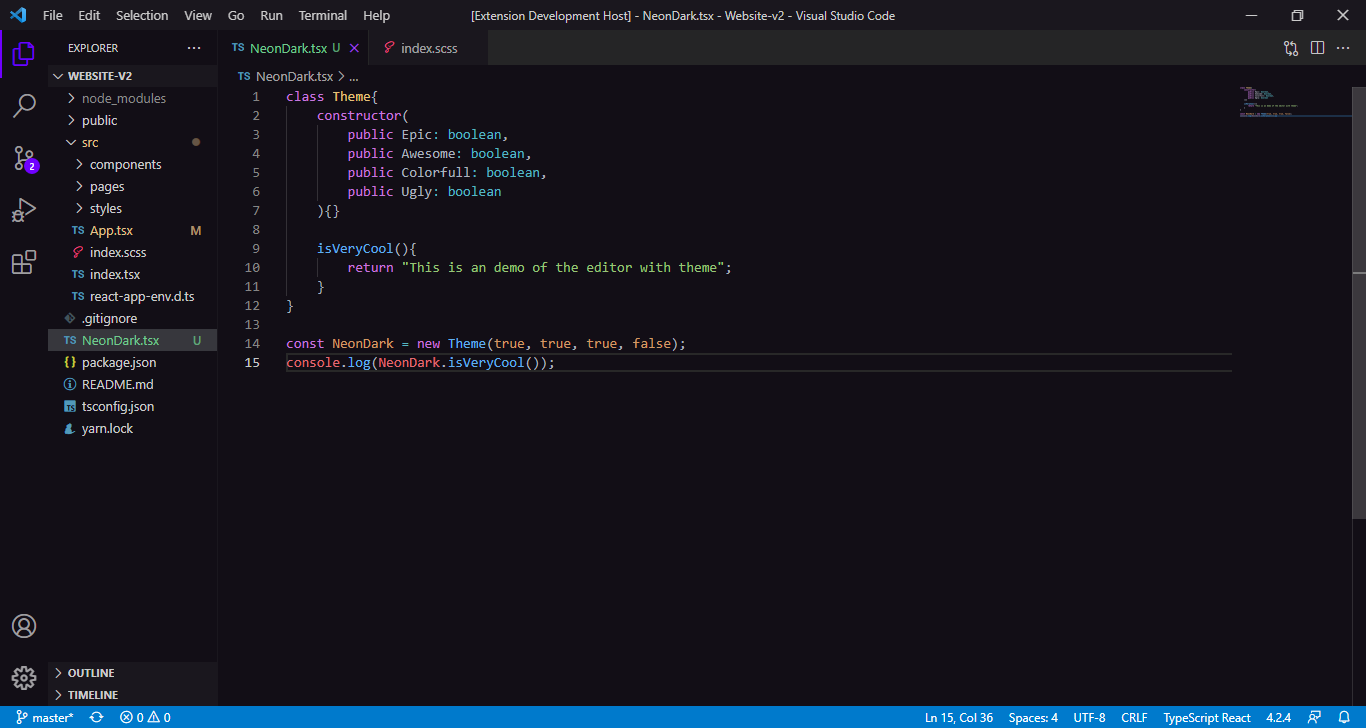1366x728 pixels.
Task: Open the Extensions view
Action: point(24,263)
